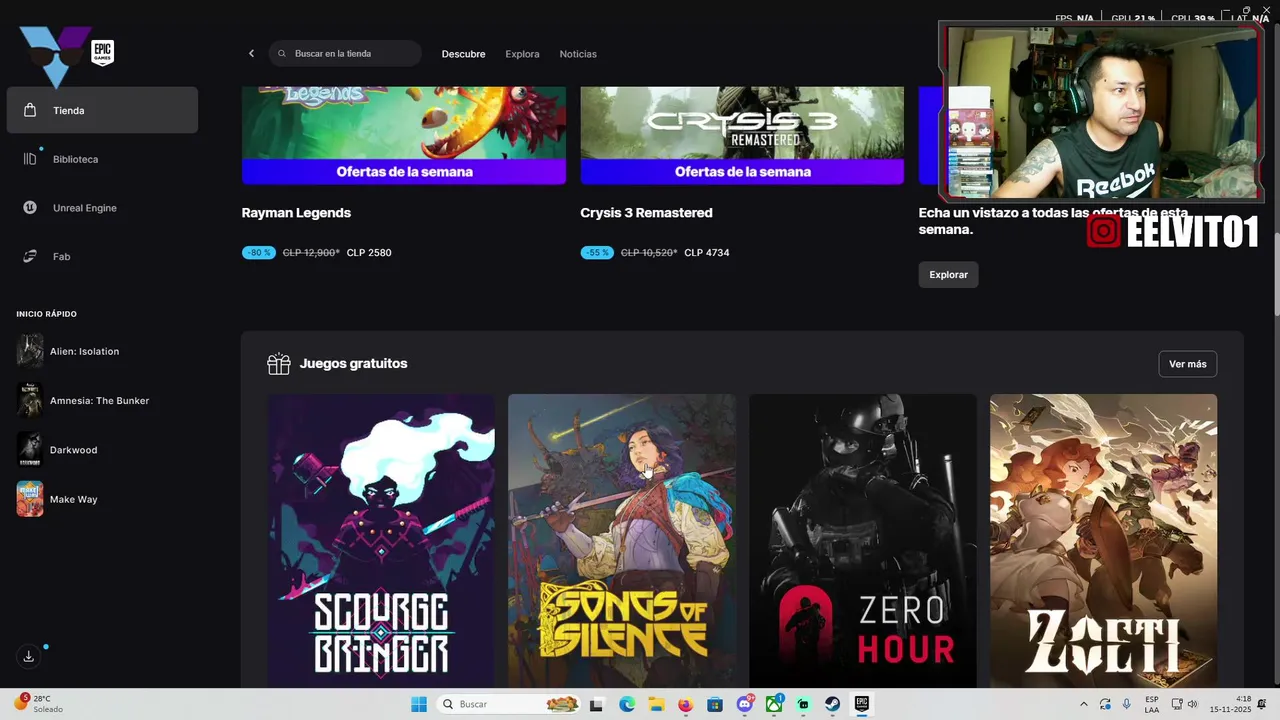This screenshot has height=720, width=1280.
Task: Open the Songs of Silence free game card
Action: [x=622, y=540]
